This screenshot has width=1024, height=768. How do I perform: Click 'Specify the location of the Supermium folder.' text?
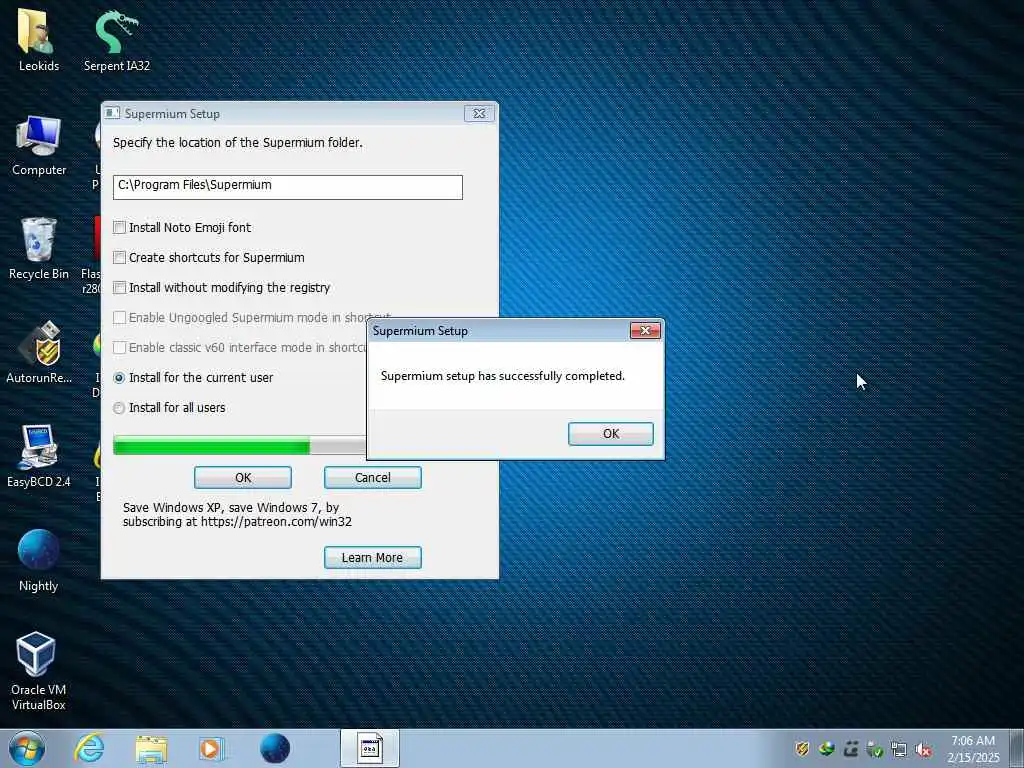click(237, 142)
